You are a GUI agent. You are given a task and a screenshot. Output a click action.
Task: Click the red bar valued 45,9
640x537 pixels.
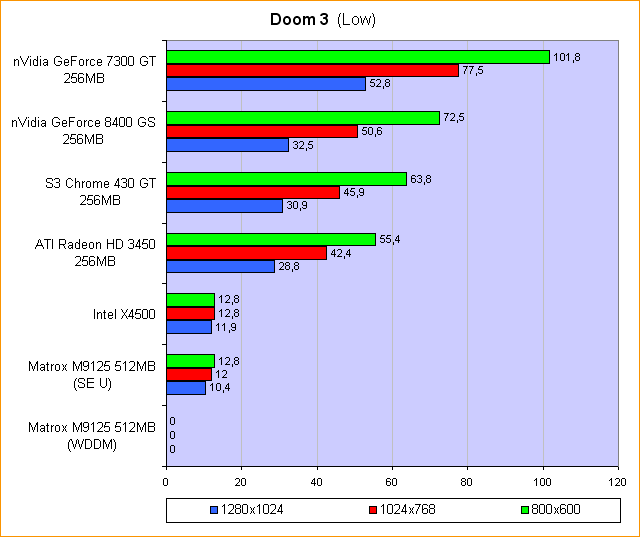coord(253,193)
